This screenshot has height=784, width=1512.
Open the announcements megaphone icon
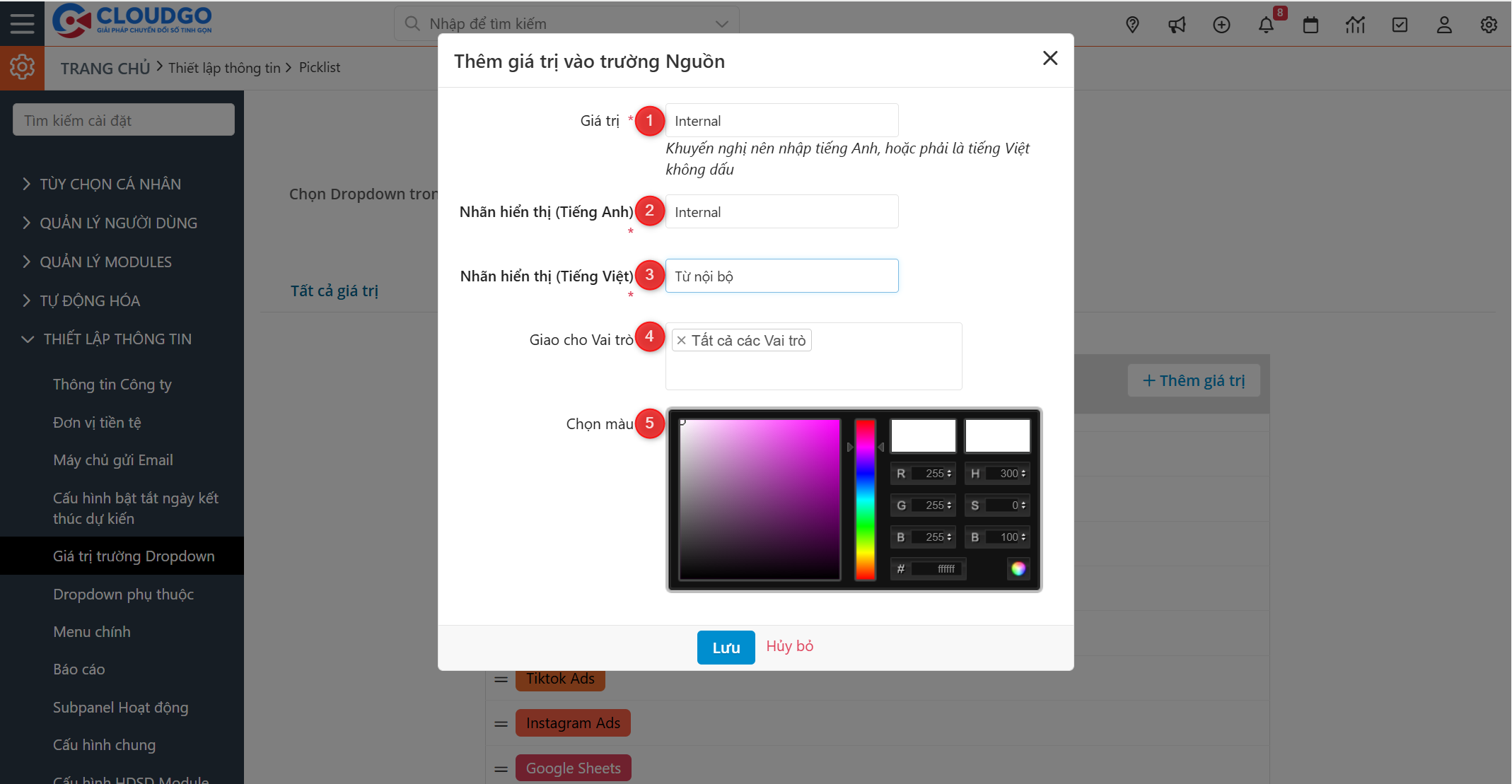pyautogui.click(x=1177, y=24)
